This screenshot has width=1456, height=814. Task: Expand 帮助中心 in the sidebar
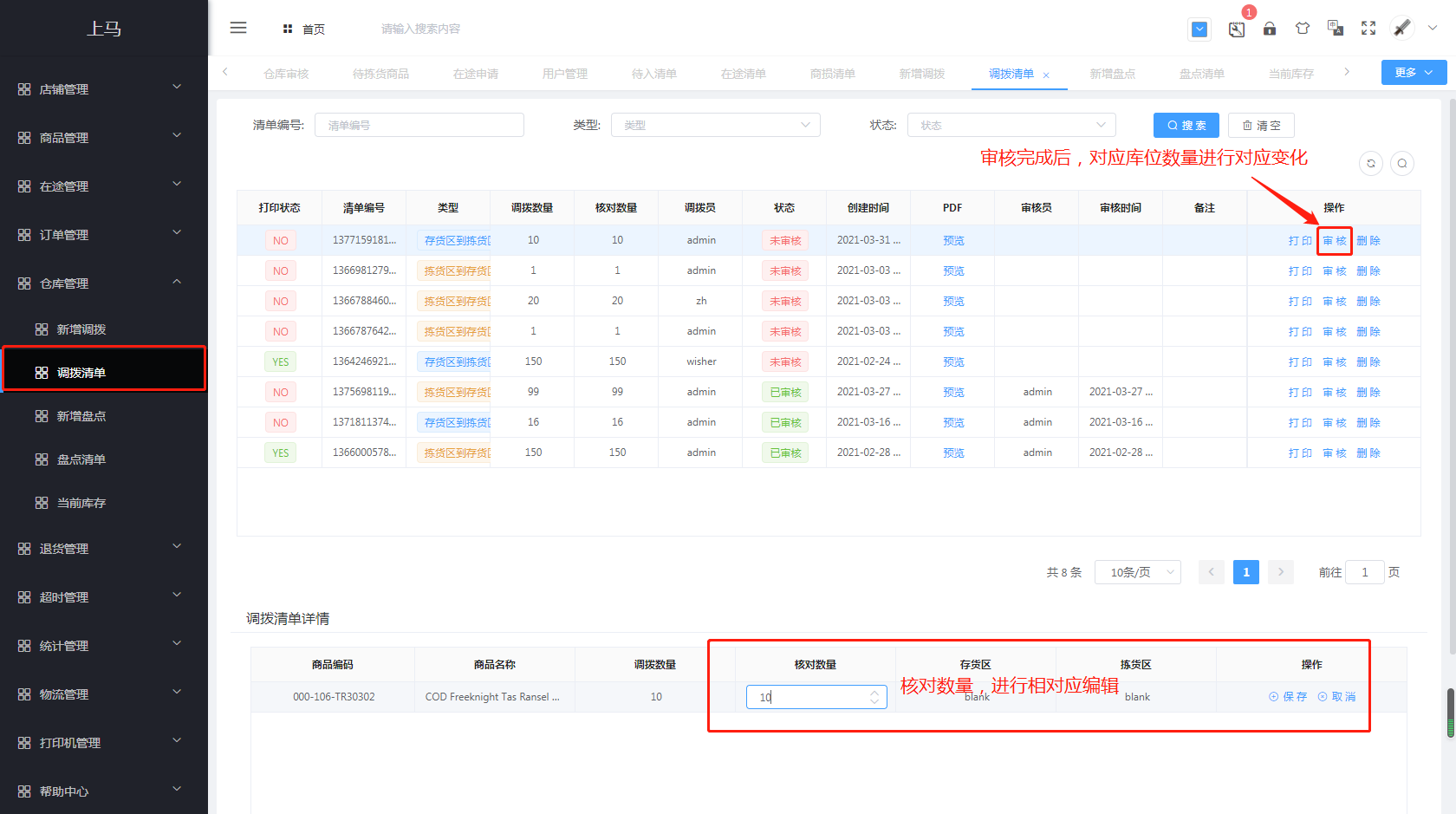coord(104,791)
